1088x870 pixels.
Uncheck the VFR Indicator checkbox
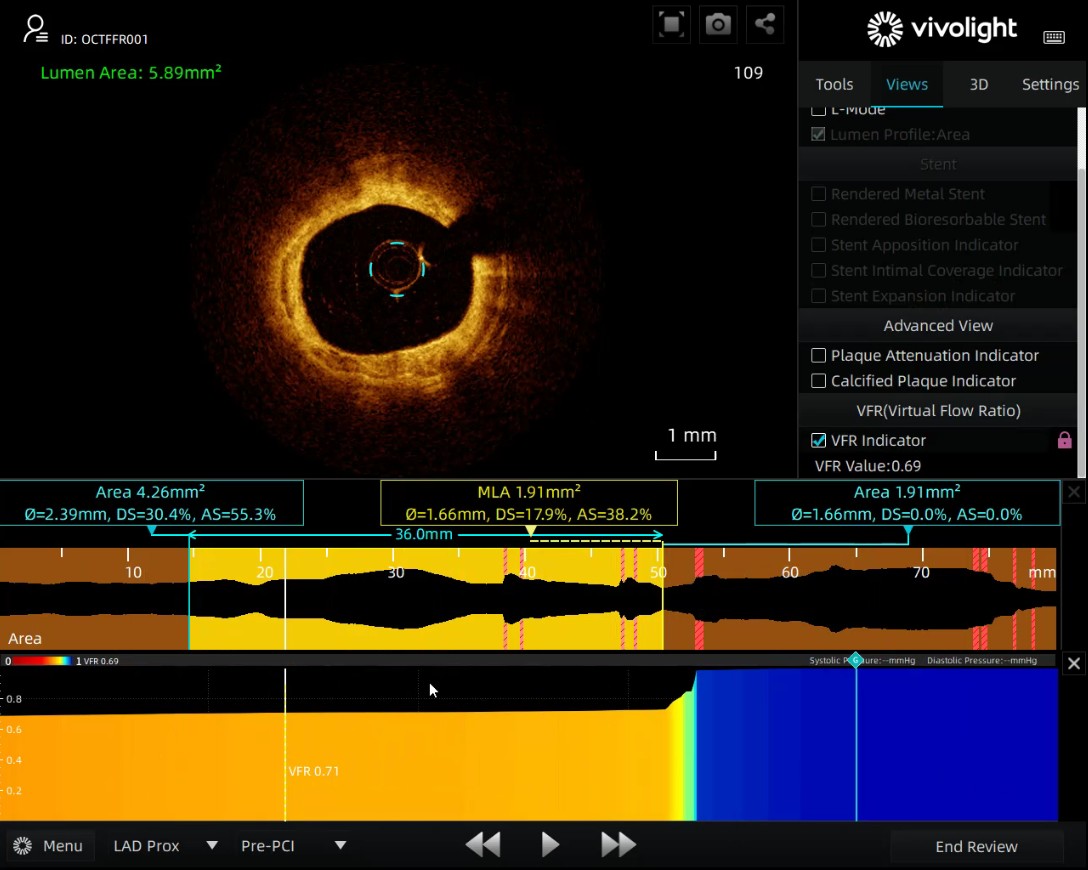pos(818,440)
